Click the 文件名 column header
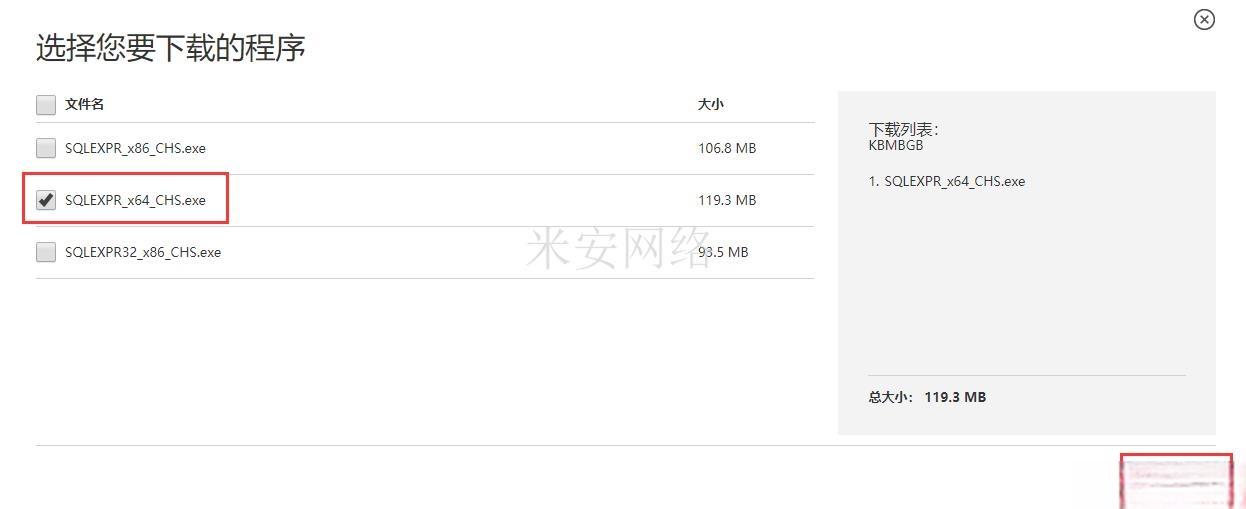The image size is (1246, 509). (85, 104)
